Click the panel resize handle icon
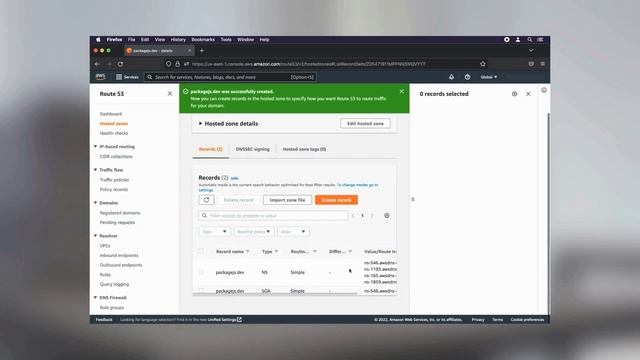 coord(413,200)
